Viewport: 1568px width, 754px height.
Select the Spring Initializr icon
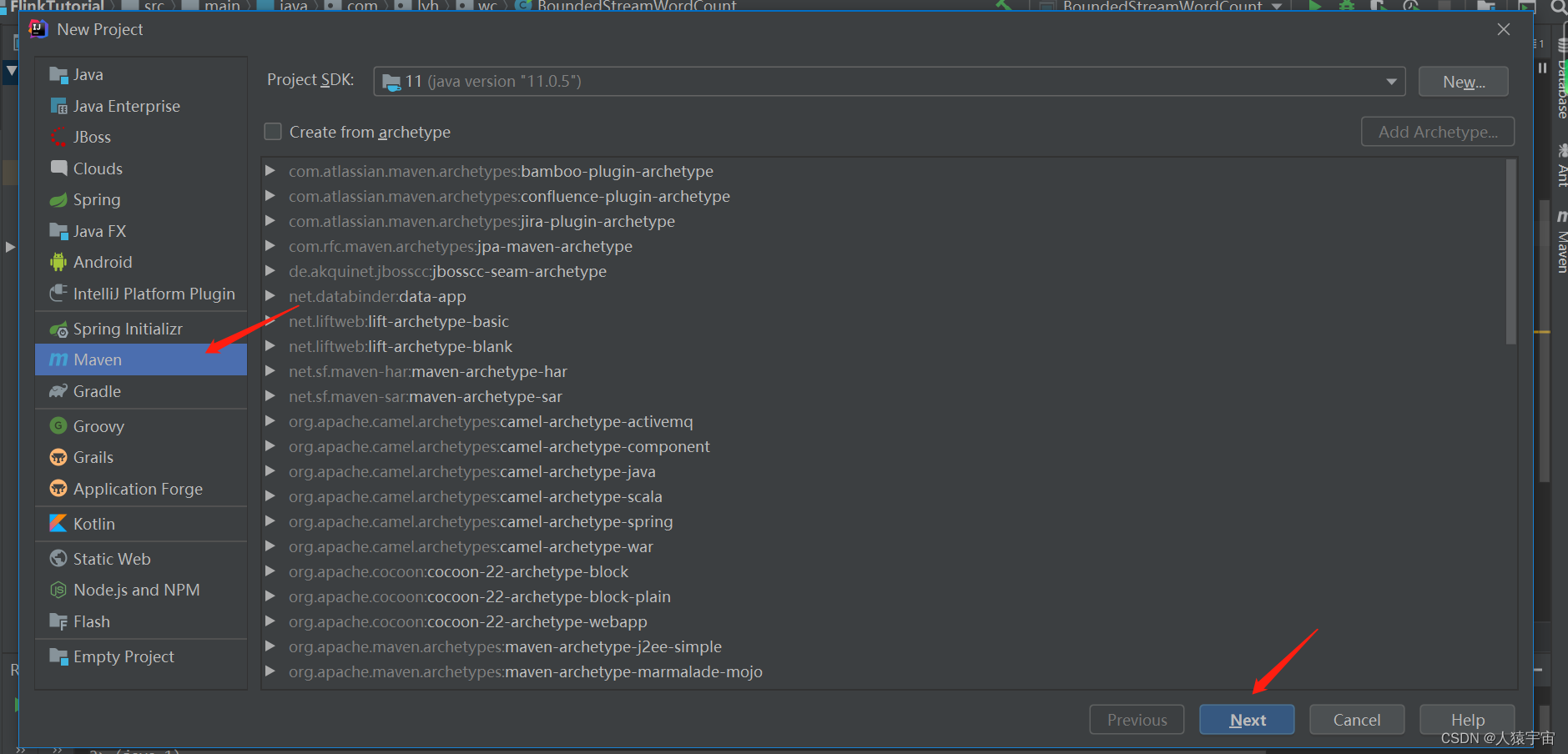click(x=58, y=329)
